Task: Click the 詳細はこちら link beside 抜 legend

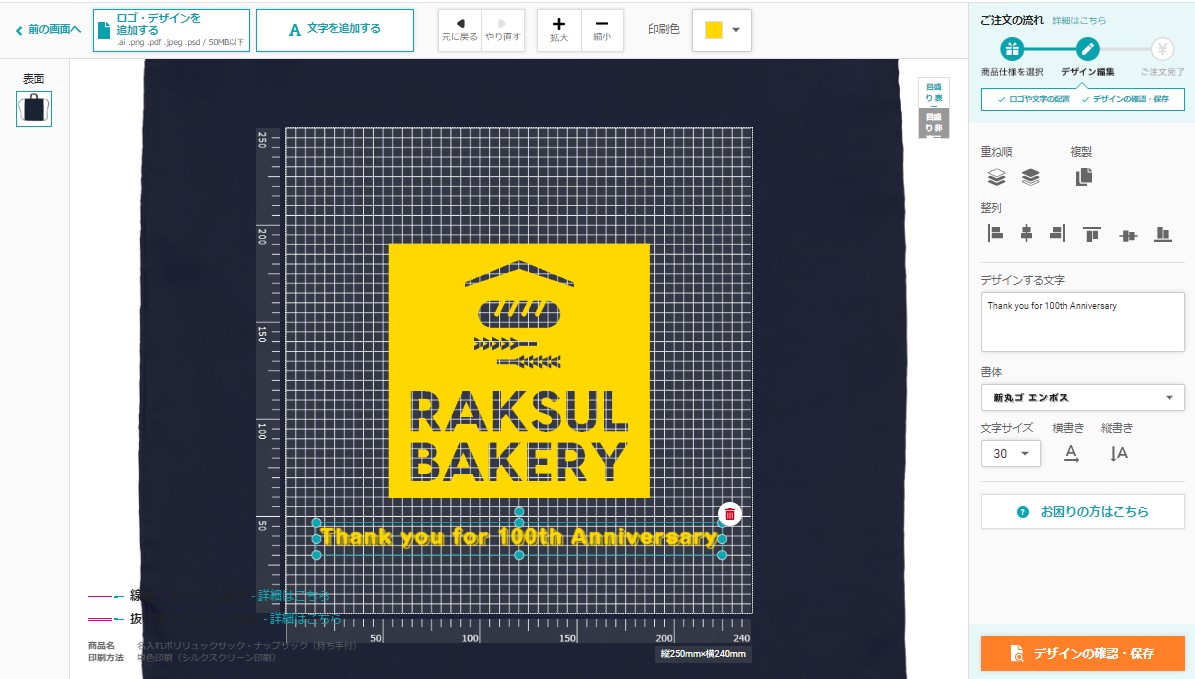Action: coord(306,618)
